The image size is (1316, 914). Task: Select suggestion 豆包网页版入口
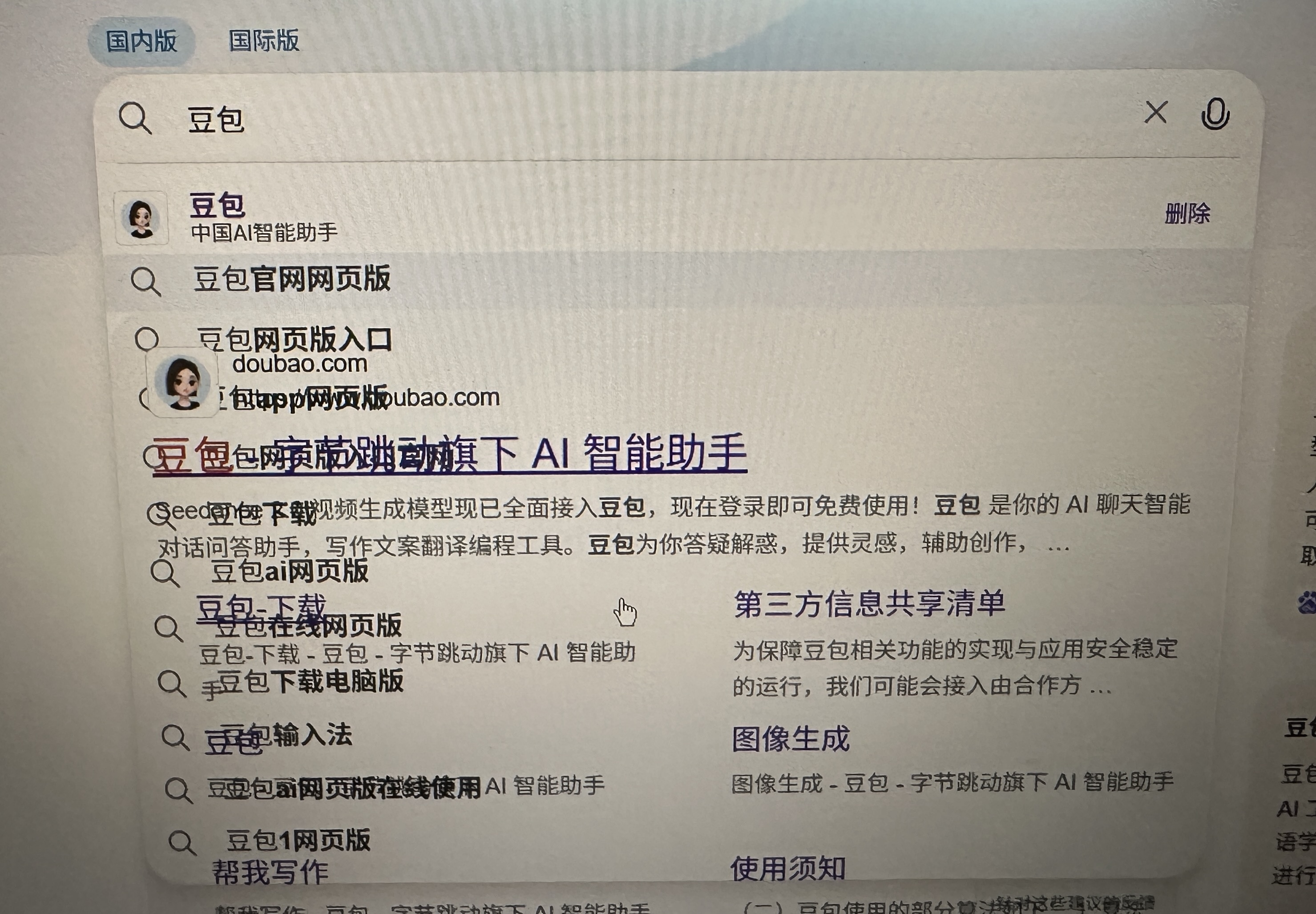point(295,340)
